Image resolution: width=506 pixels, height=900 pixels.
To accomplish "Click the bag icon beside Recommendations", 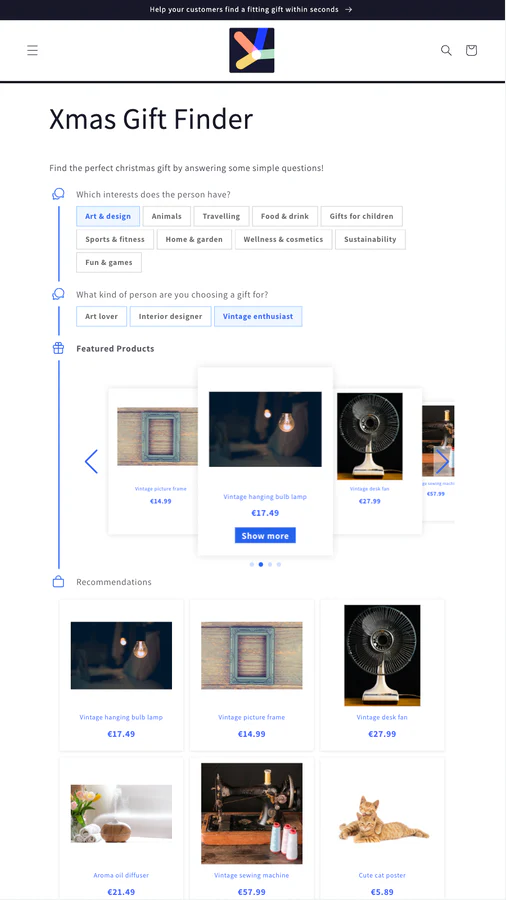I will pos(59,582).
